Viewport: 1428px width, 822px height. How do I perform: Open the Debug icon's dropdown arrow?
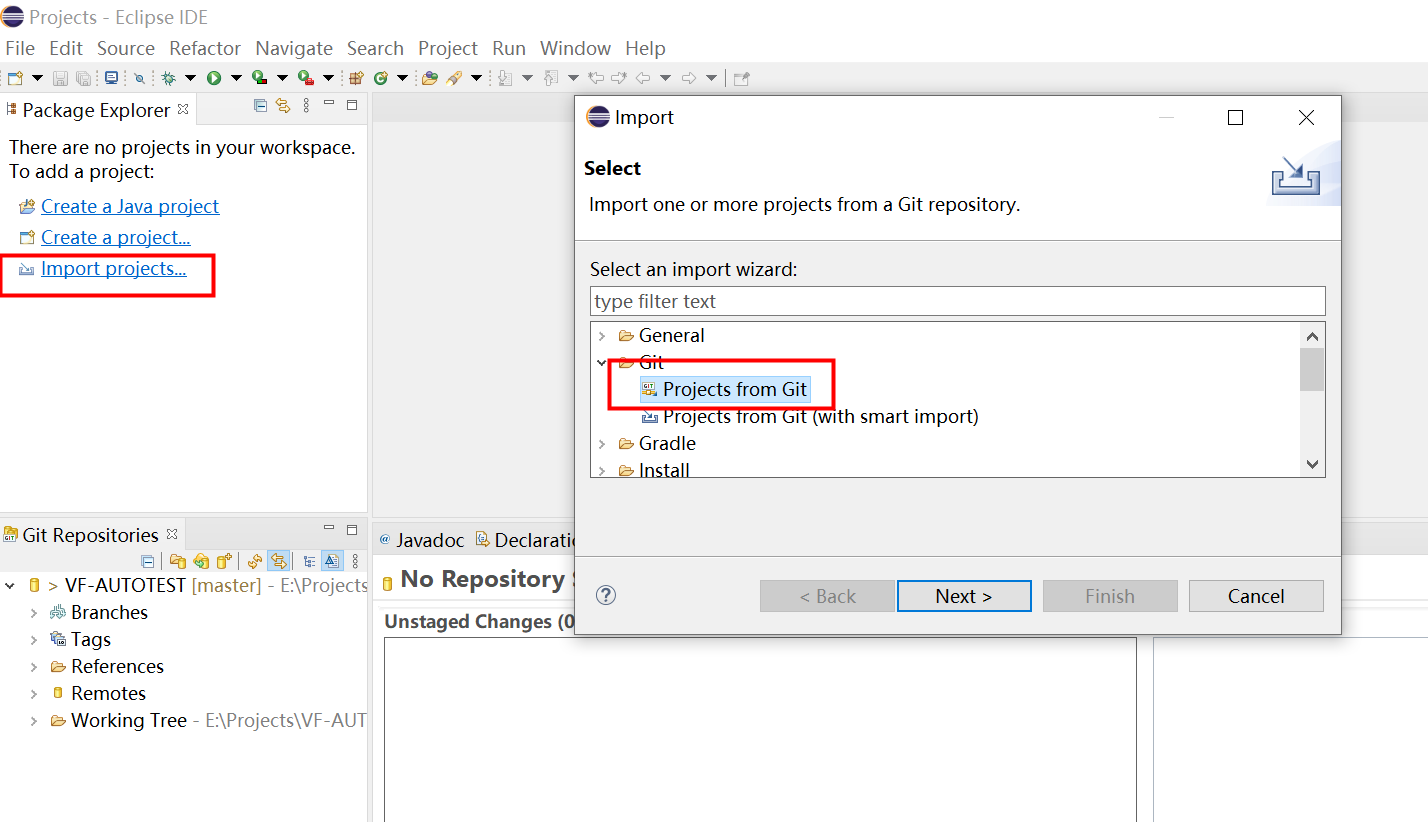point(190,78)
